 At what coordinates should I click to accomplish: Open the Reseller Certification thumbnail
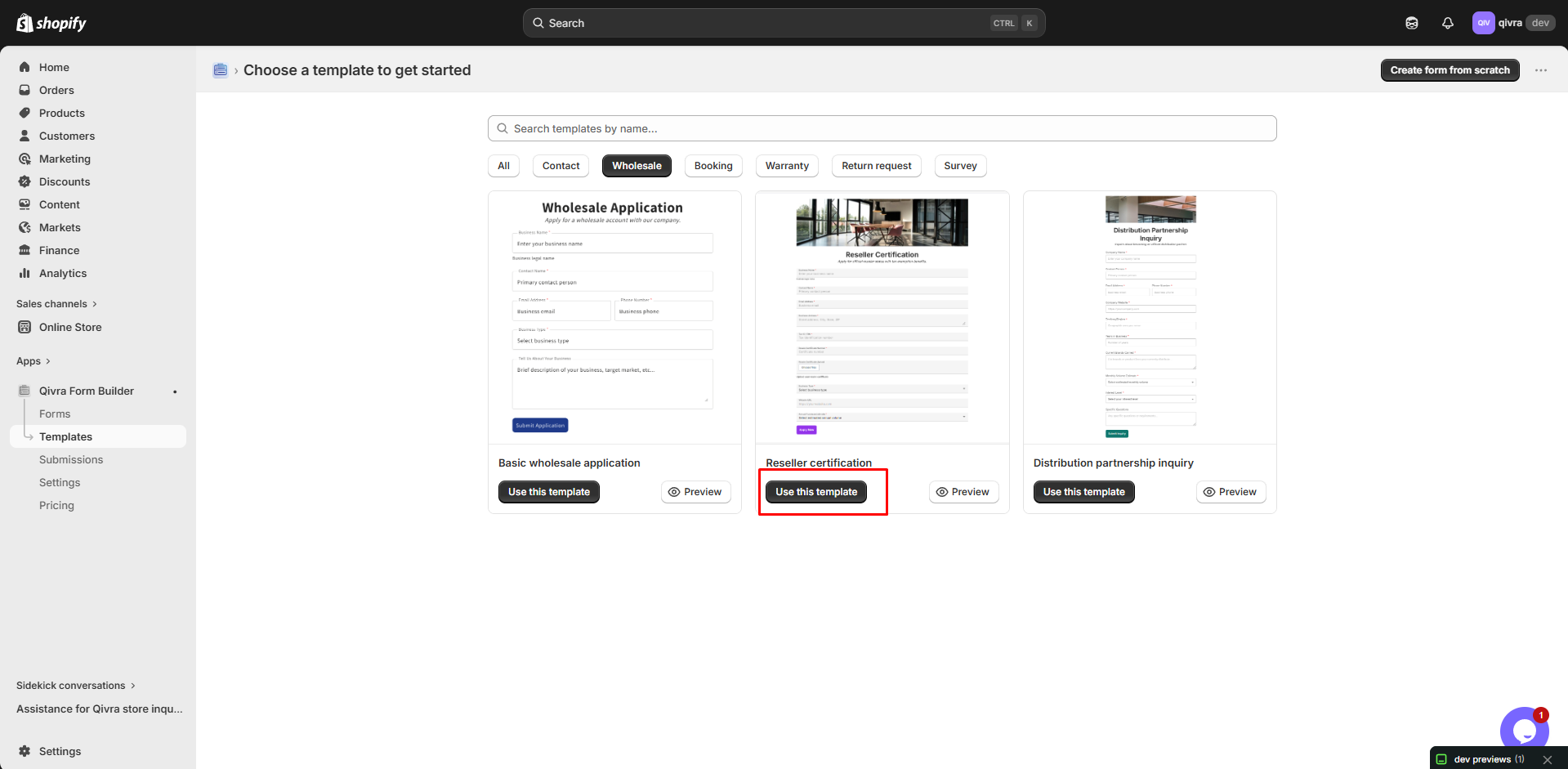882,318
